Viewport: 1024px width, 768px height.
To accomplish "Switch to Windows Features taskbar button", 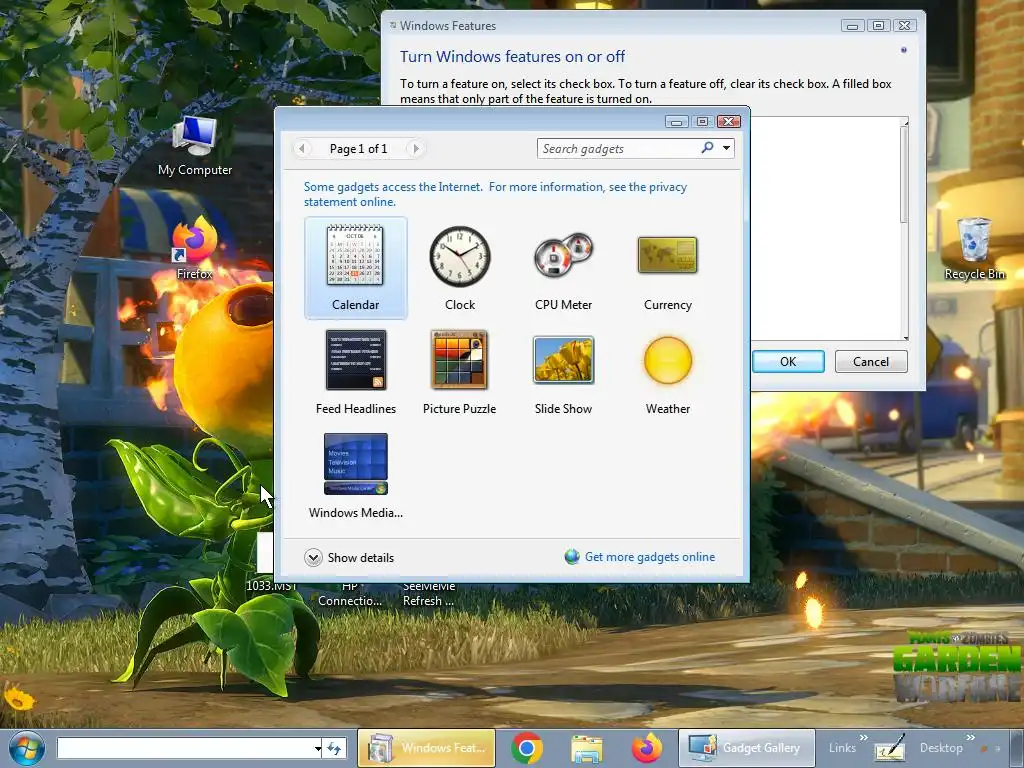I will (426, 748).
